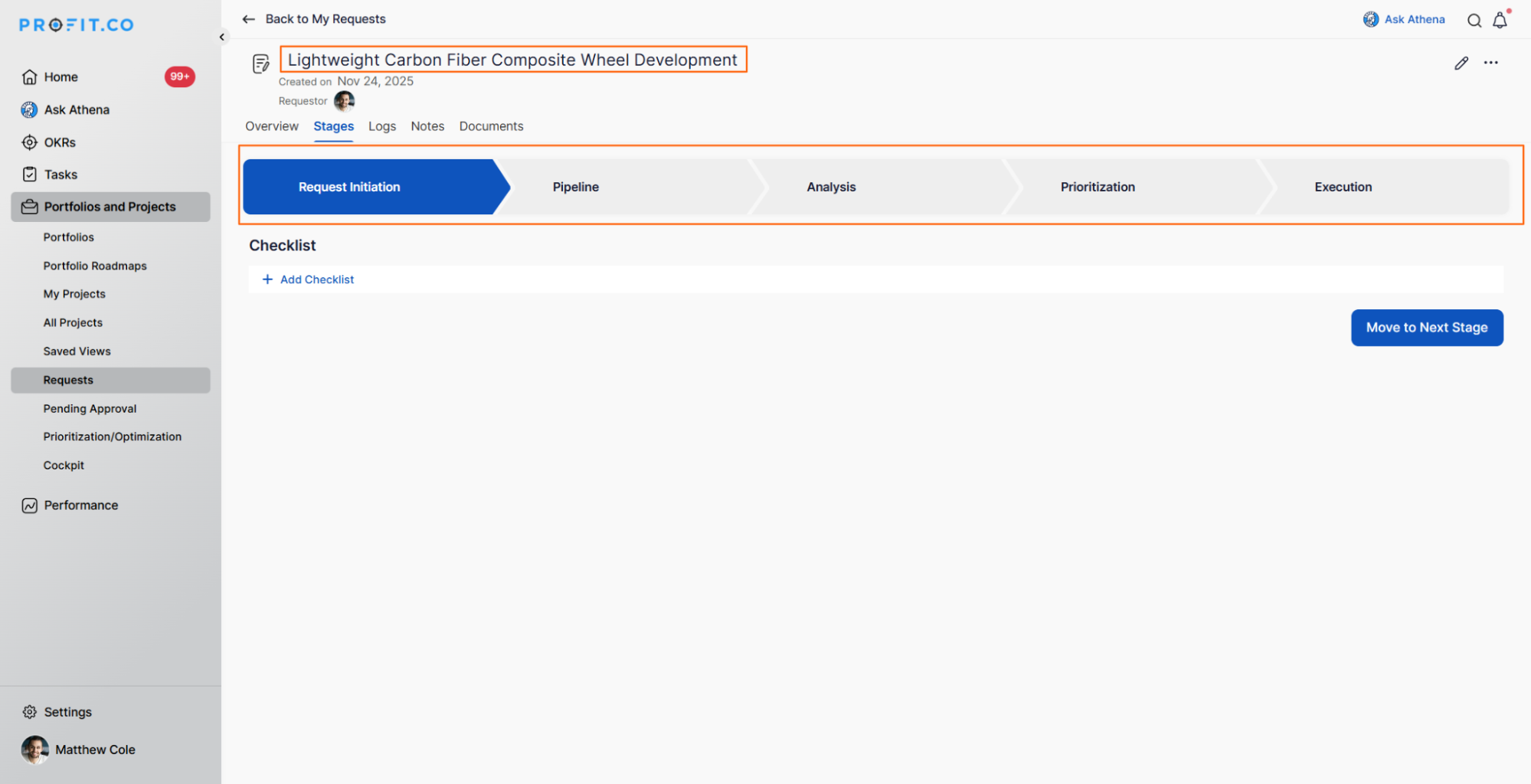Viewport: 1531px width, 784px height.
Task: Switch to the Overview tab
Action: [x=272, y=126]
